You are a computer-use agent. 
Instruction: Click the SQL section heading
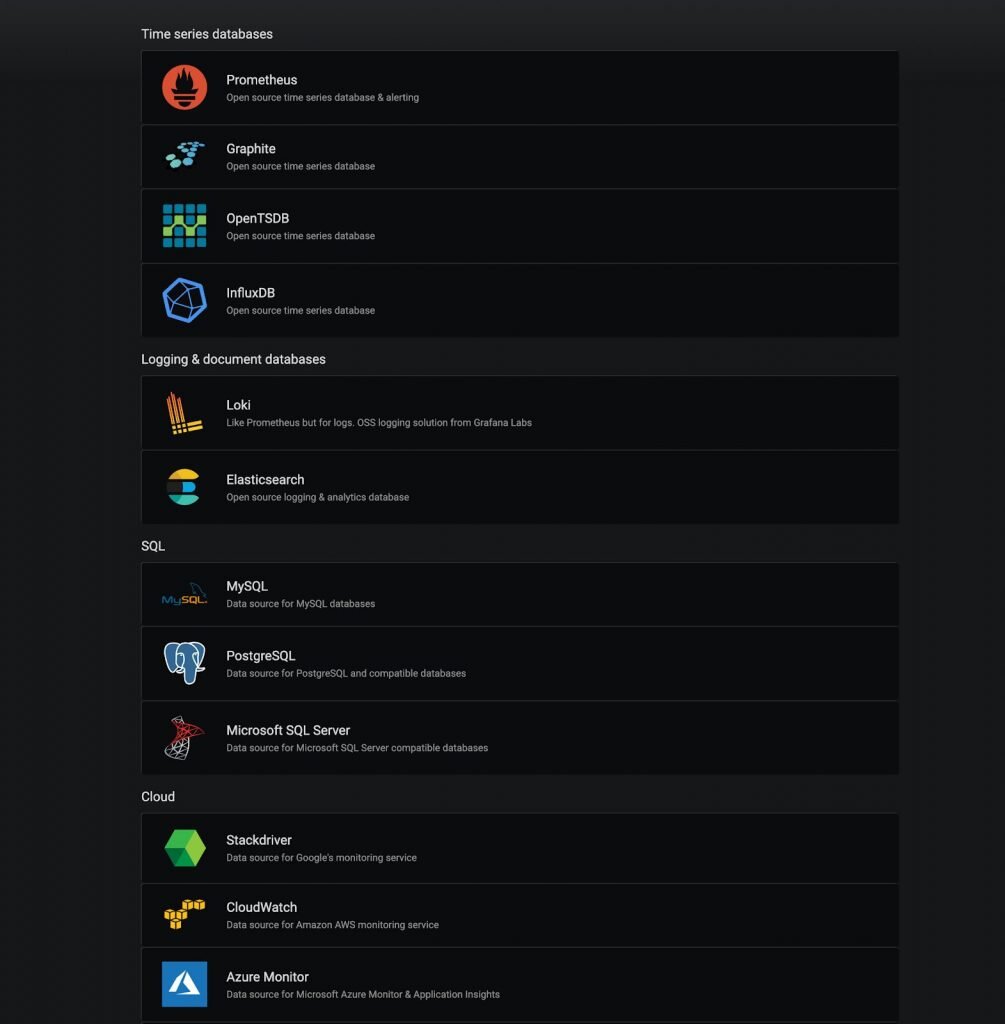[152, 545]
